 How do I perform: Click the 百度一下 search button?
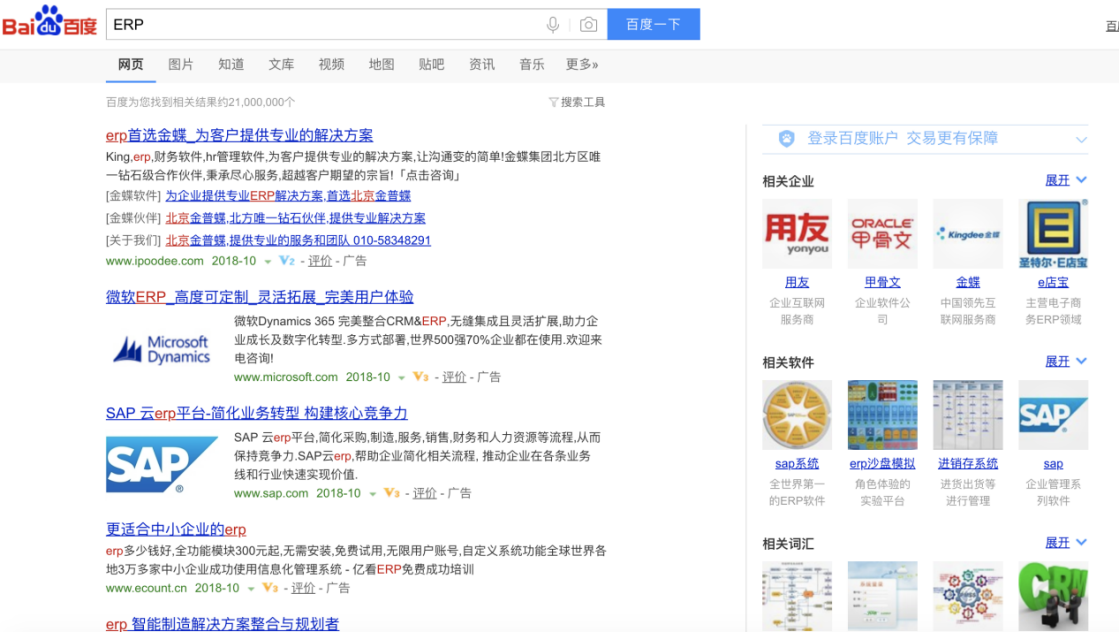coord(654,24)
